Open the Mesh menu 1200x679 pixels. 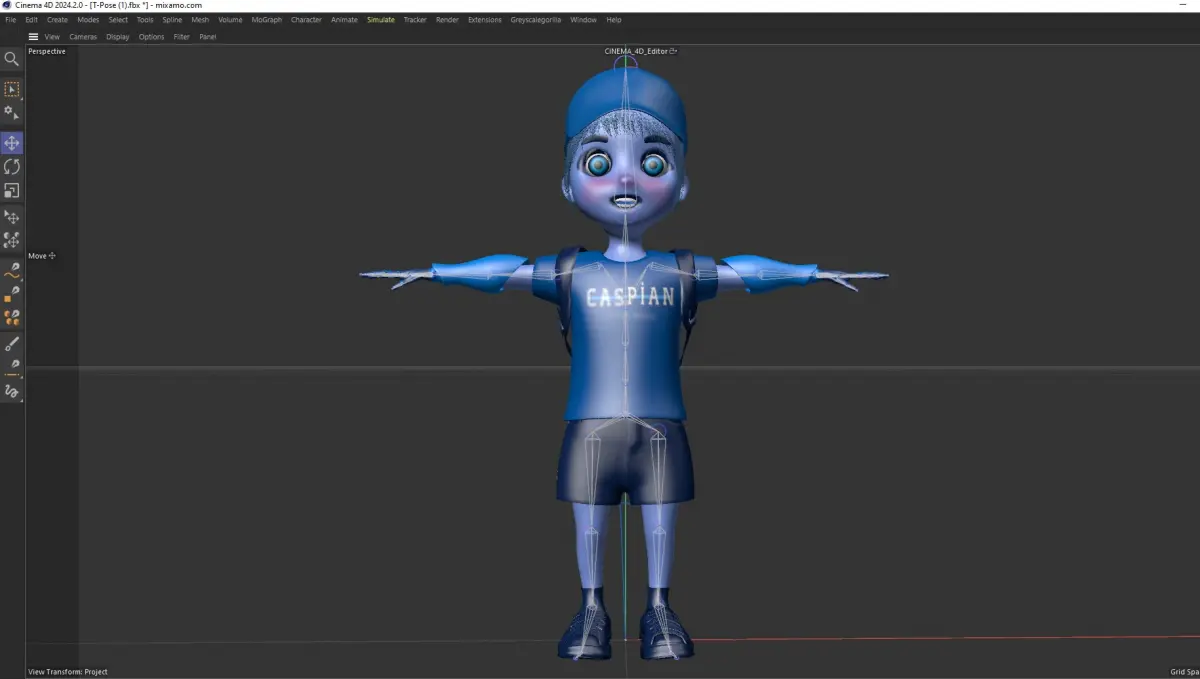[201, 20]
